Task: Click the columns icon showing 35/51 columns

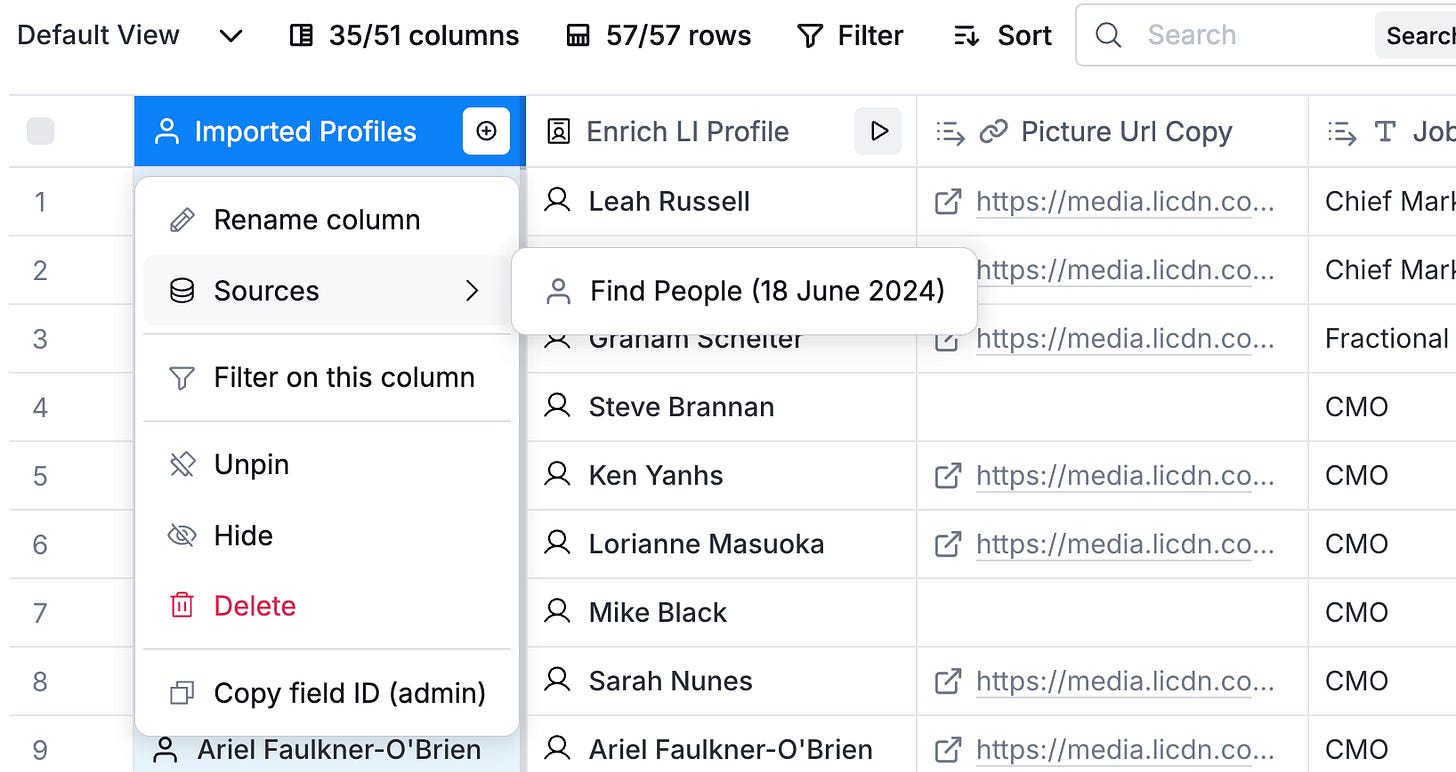Action: point(300,36)
